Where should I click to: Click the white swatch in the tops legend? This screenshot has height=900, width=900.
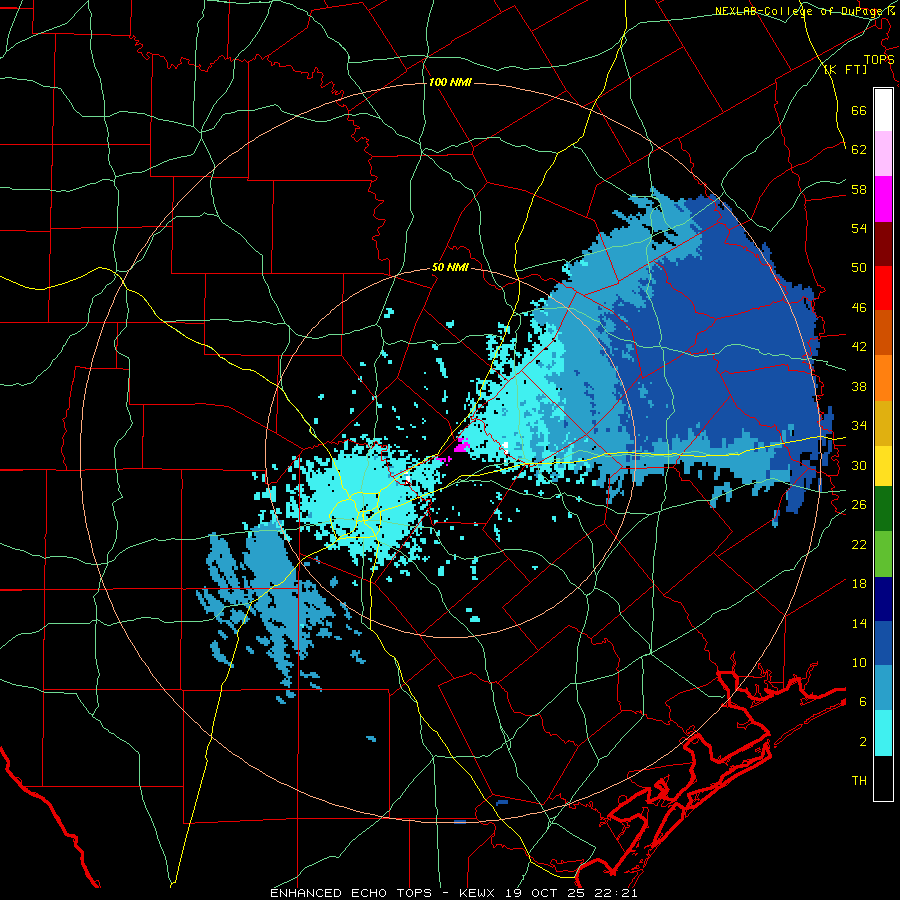click(883, 110)
